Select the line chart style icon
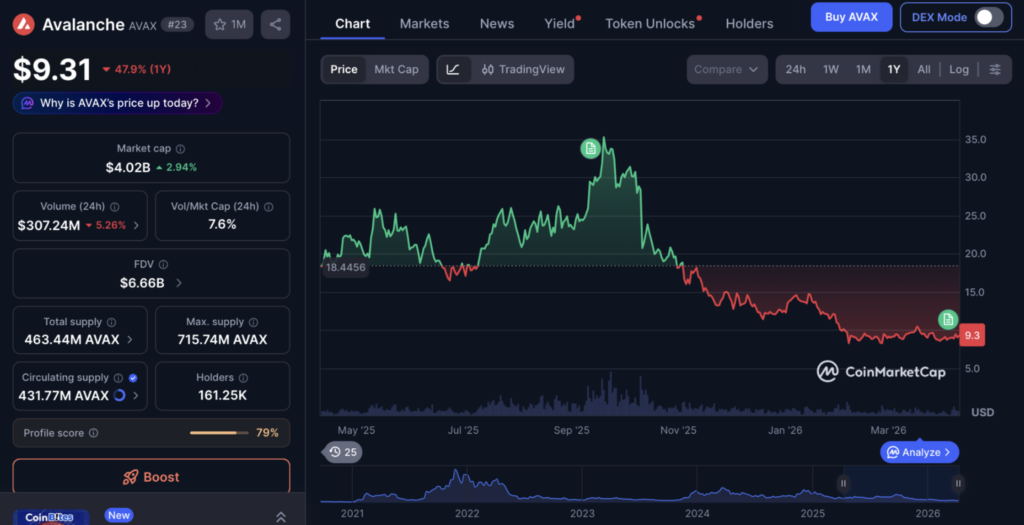Viewport: 1024px width, 525px height. tap(453, 69)
